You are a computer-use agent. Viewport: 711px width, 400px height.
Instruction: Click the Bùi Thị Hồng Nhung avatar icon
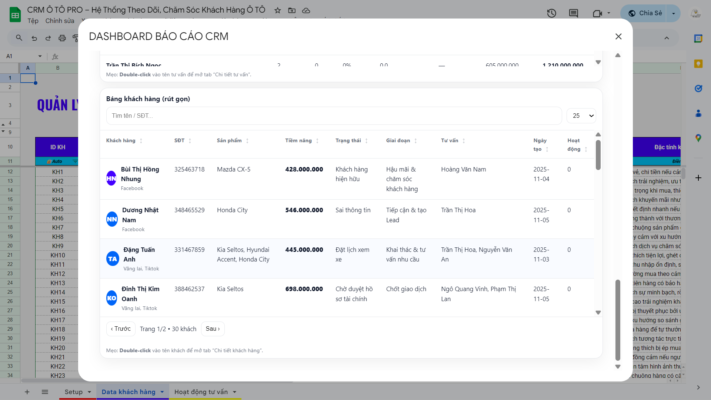(x=112, y=177)
